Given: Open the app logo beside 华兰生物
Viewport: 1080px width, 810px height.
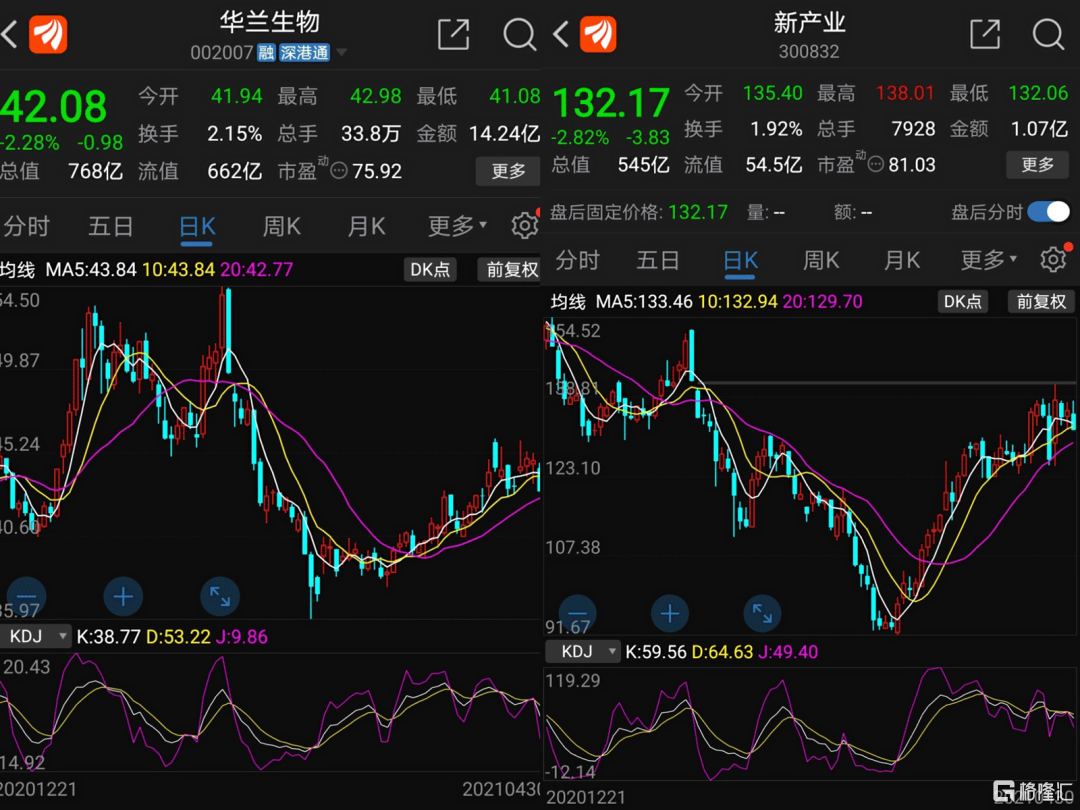Looking at the screenshot, I should pyautogui.click(x=48, y=34).
